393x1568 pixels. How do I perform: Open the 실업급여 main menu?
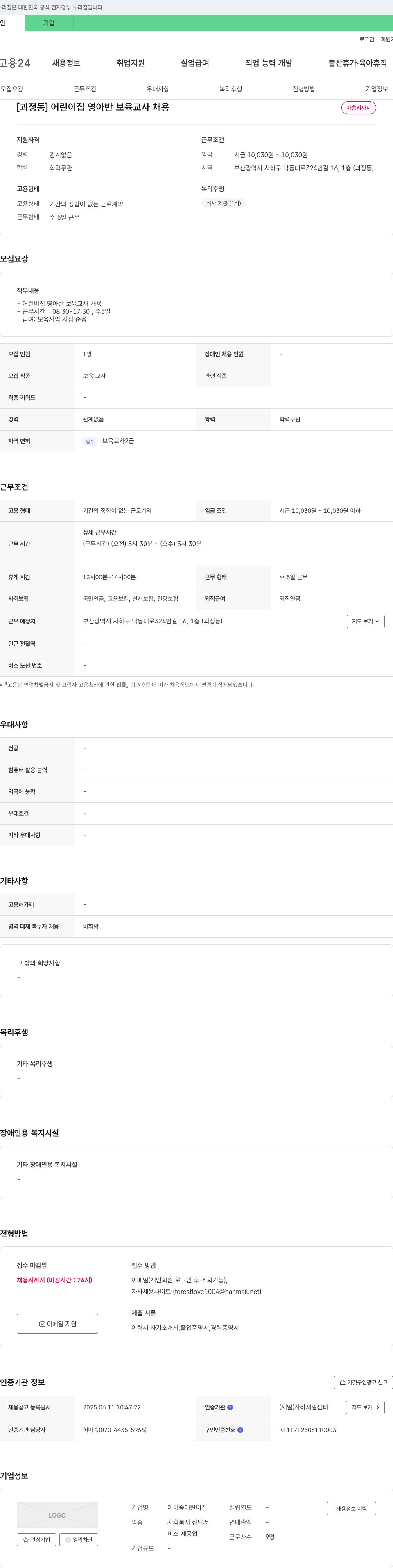[195, 63]
